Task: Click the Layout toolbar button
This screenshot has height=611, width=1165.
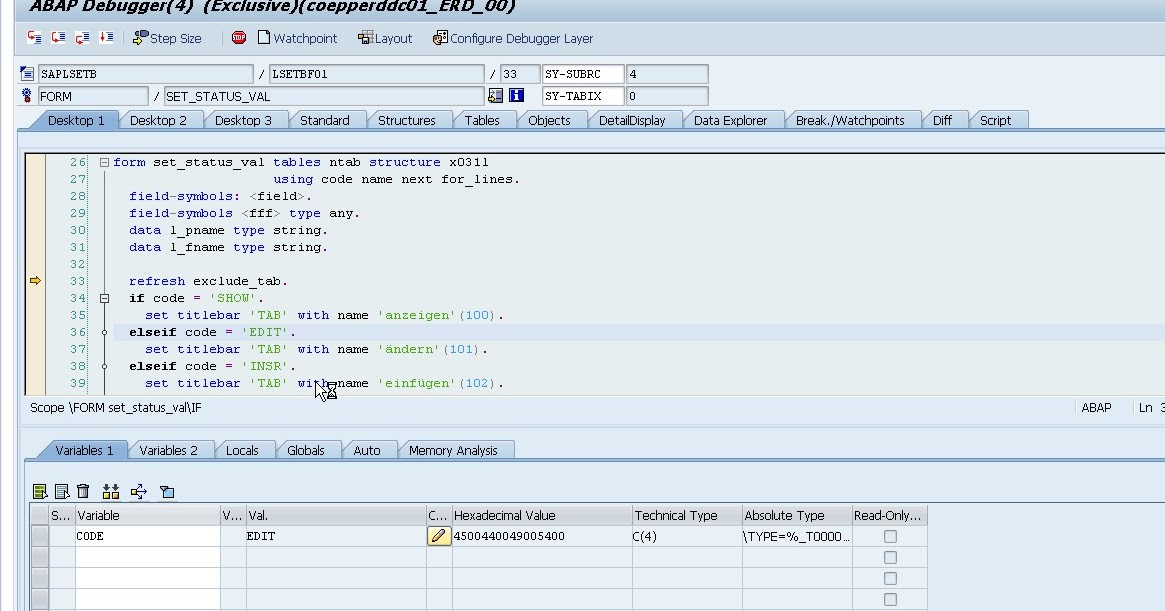Action: (x=385, y=38)
